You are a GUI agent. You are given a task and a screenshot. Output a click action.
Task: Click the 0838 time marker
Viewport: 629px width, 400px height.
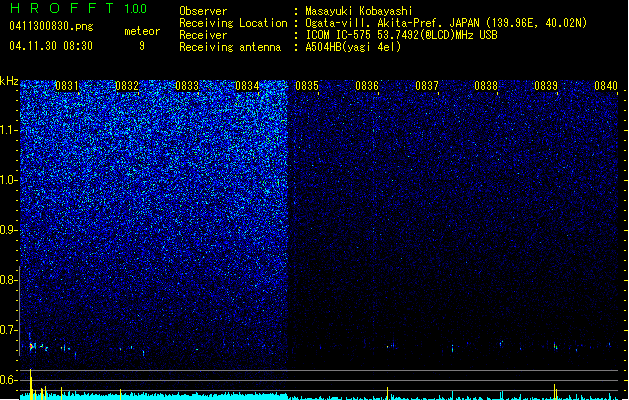click(486, 86)
